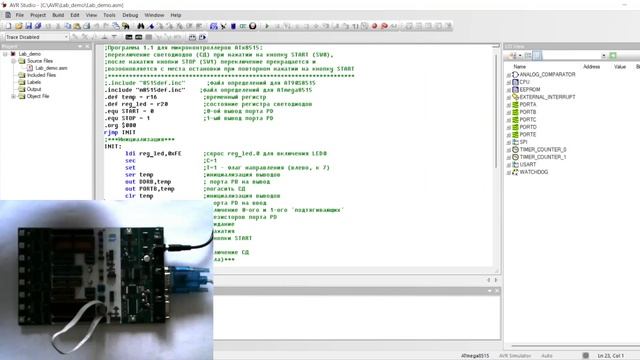Expand the PORTA I/O node
640x360 pixels.
[x=509, y=105]
